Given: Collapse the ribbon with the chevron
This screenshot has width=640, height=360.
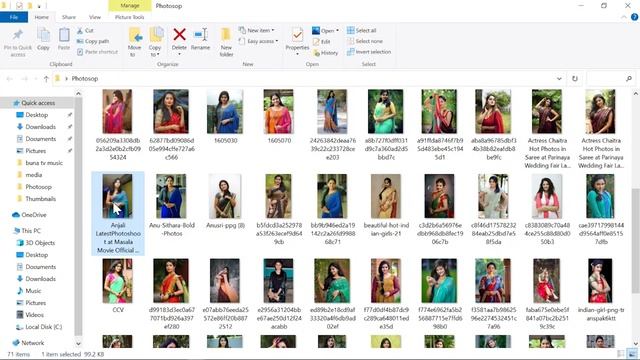Looking at the screenshot, I should coord(624,17).
